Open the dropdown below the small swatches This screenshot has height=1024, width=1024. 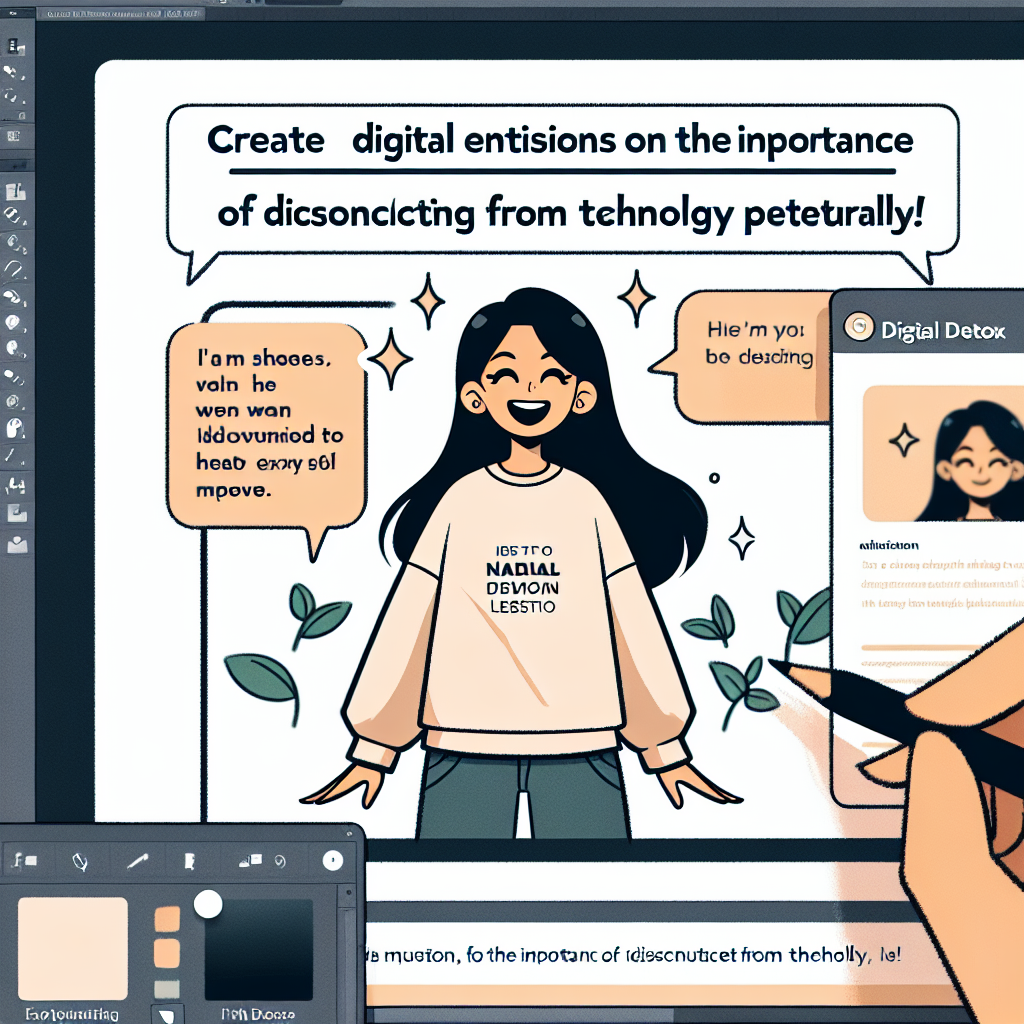pyautogui.click(x=167, y=1015)
